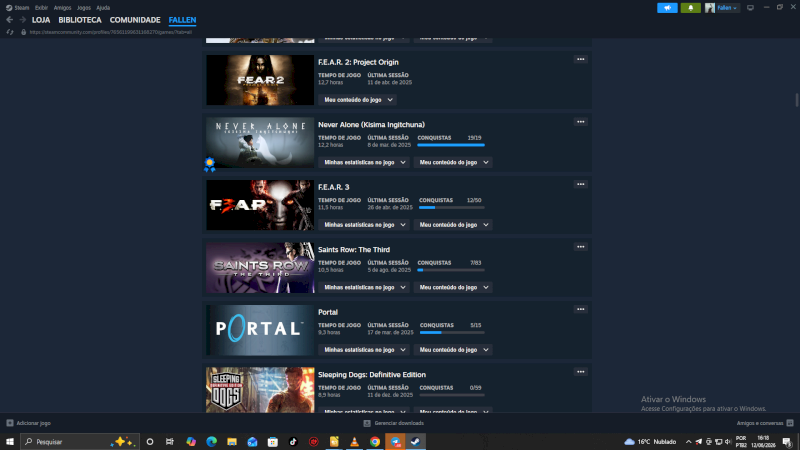This screenshot has height=450, width=800.
Task: Open more options for Never Alone
Action: 581,122
